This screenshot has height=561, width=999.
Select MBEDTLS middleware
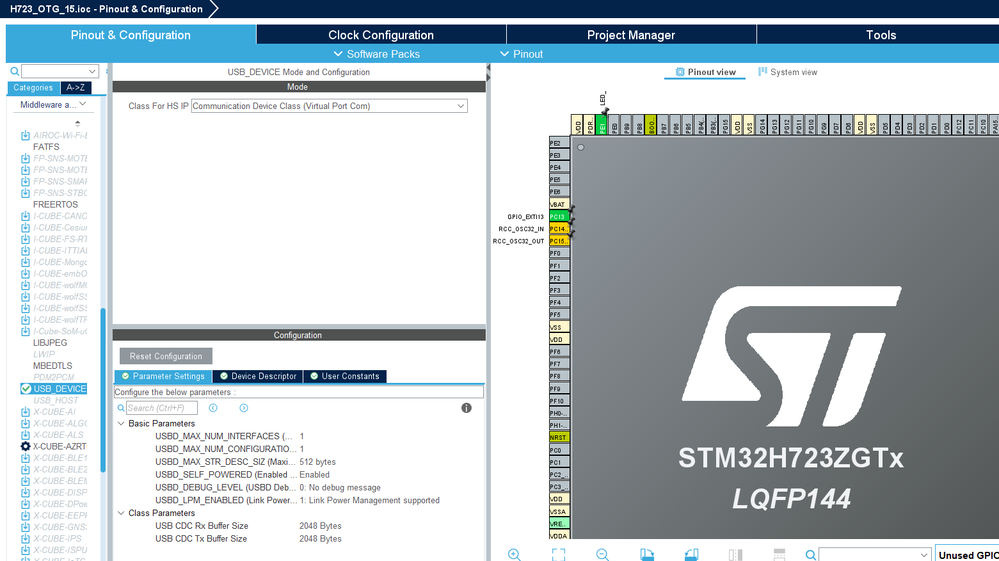tap(52, 366)
